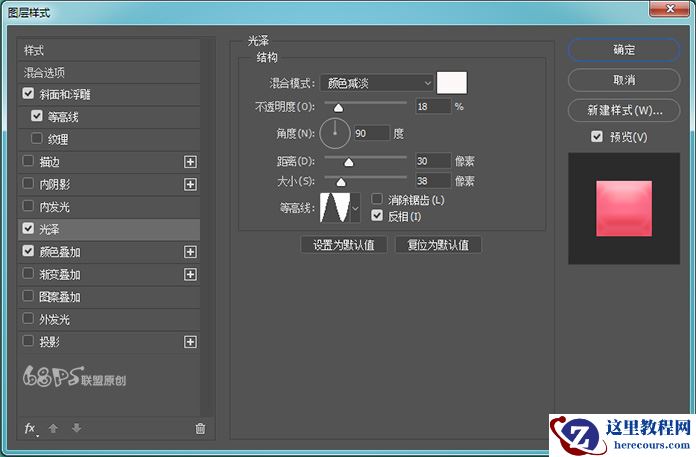This screenshot has width=696, height=457.
Task: Select the 图案叠加 effect row
Action: point(109,297)
